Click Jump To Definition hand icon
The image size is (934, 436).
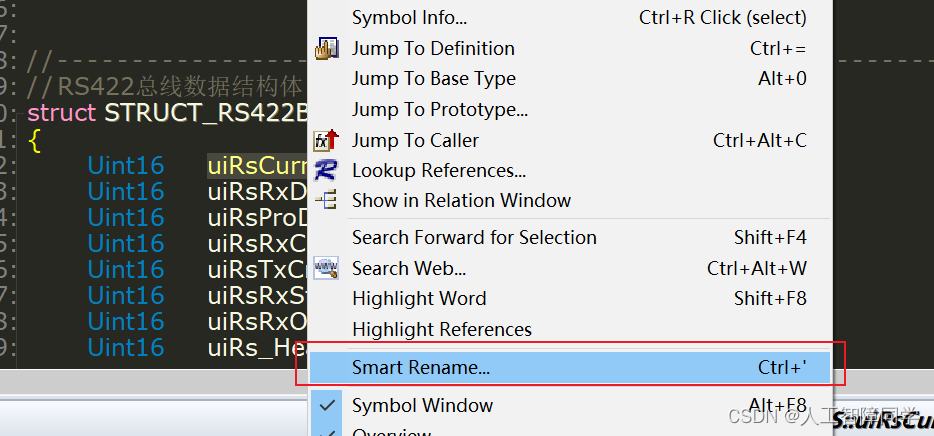pyautogui.click(x=326, y=48)
